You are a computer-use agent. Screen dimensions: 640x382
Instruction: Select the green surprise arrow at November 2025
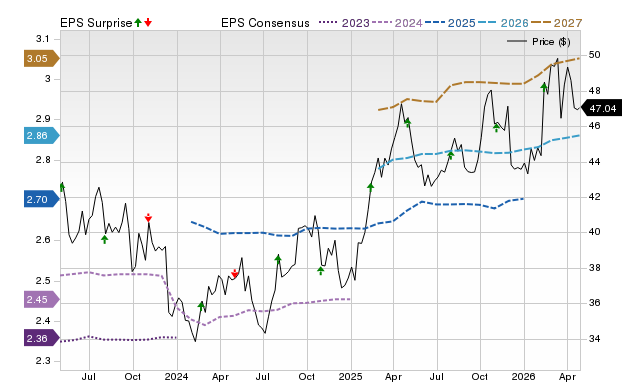[496, 128]
